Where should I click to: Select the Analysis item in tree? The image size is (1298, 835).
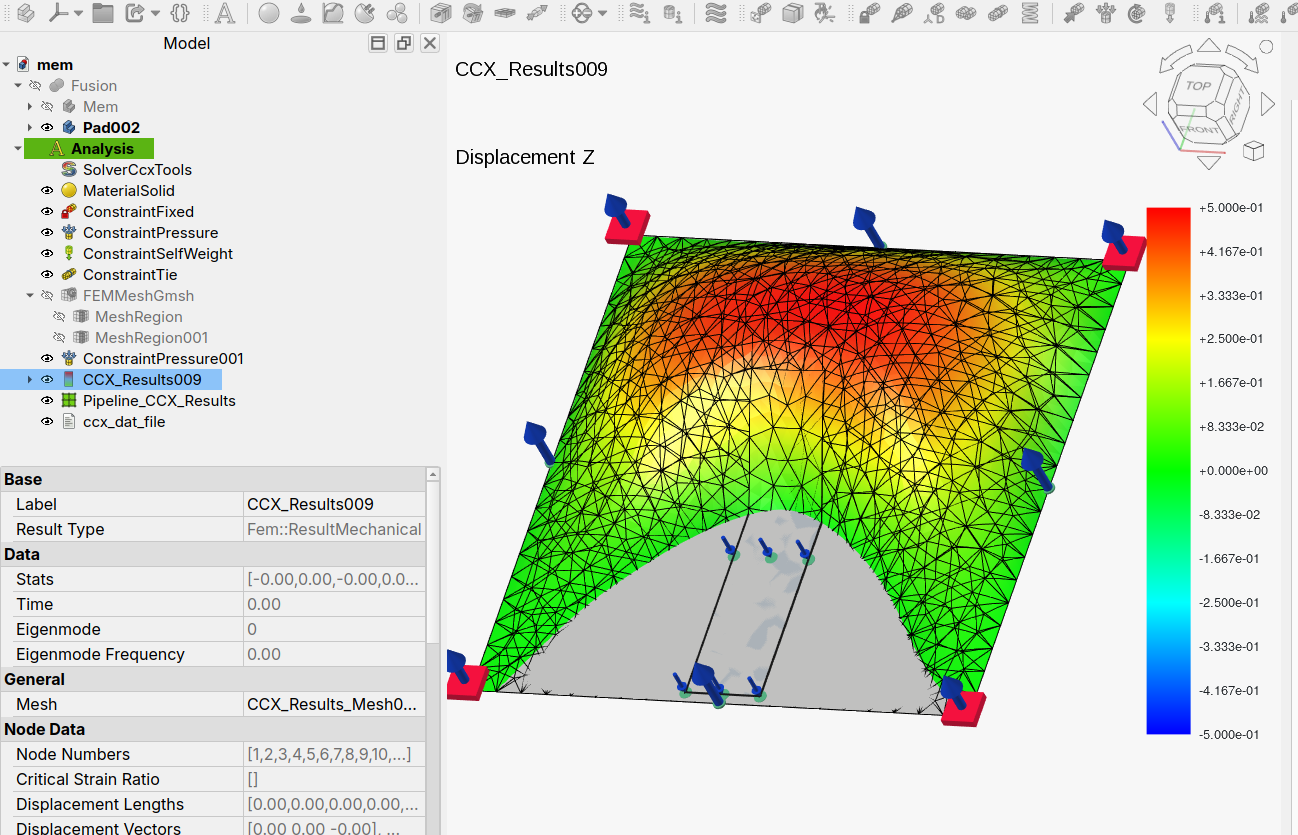[x=102, y=149]
